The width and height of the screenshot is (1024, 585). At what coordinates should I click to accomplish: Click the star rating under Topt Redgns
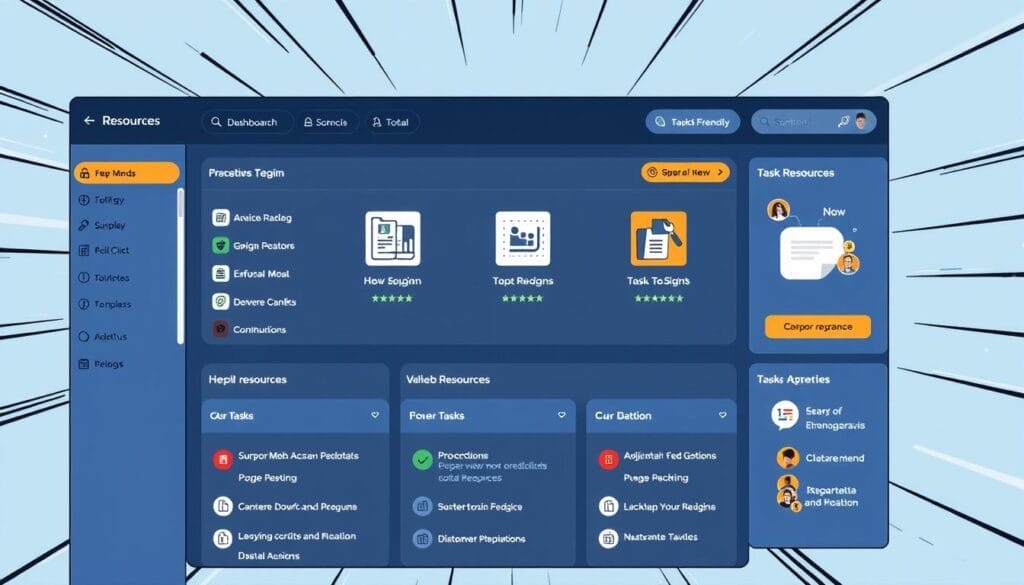point(522,298)
